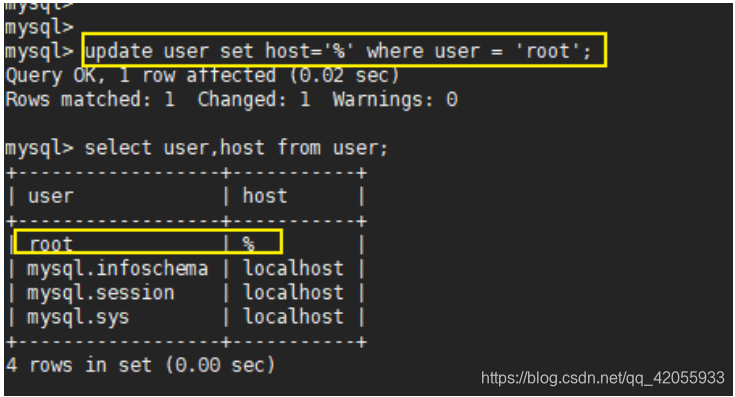Click the '4 rows in set' result line
This screenshot has height=397, width=735.
click(x=140, y=365)
